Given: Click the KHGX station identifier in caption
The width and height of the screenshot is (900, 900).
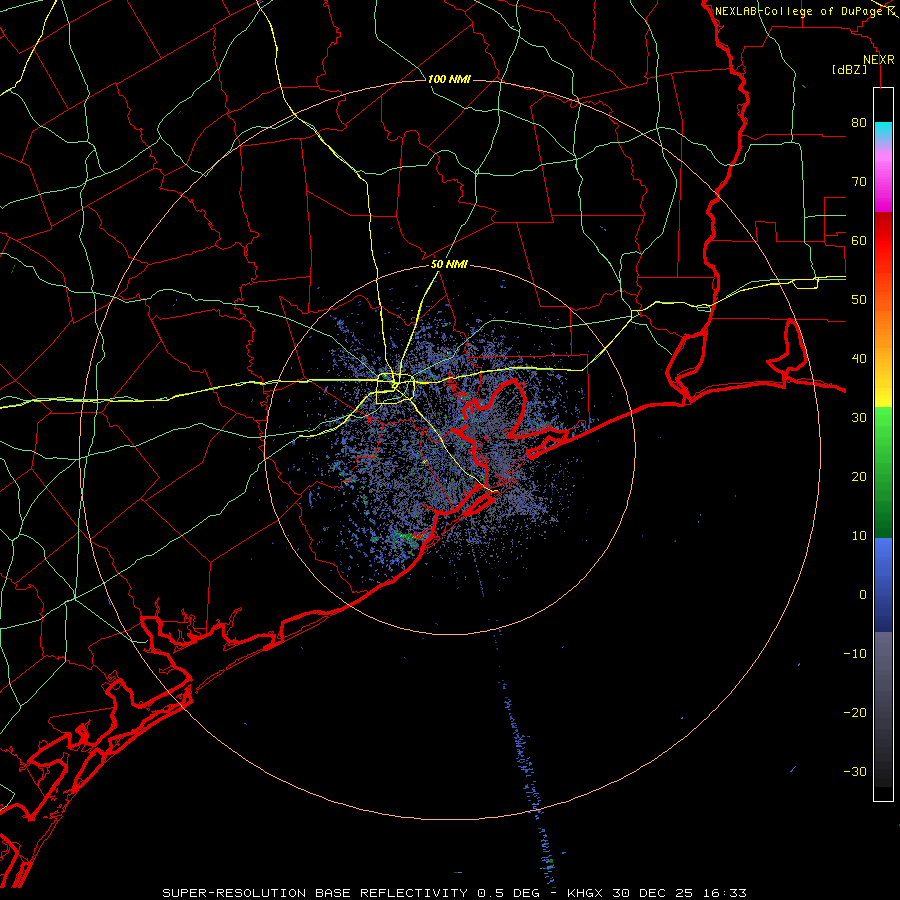Looking at the screenshot, I should (x=587, y=893).
